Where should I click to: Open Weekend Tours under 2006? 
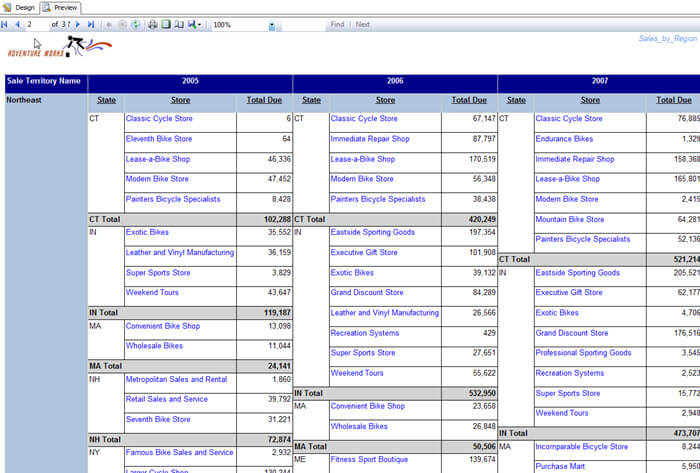(x=357, y=373)
